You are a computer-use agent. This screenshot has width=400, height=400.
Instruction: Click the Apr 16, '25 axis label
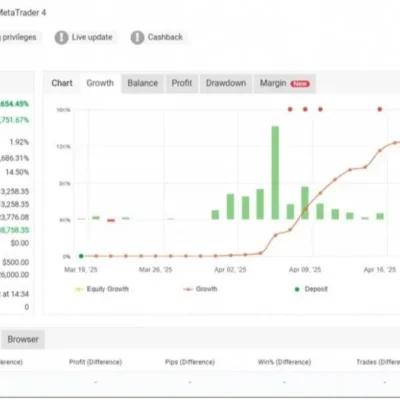pyautogui.click(x=380, y=270)
